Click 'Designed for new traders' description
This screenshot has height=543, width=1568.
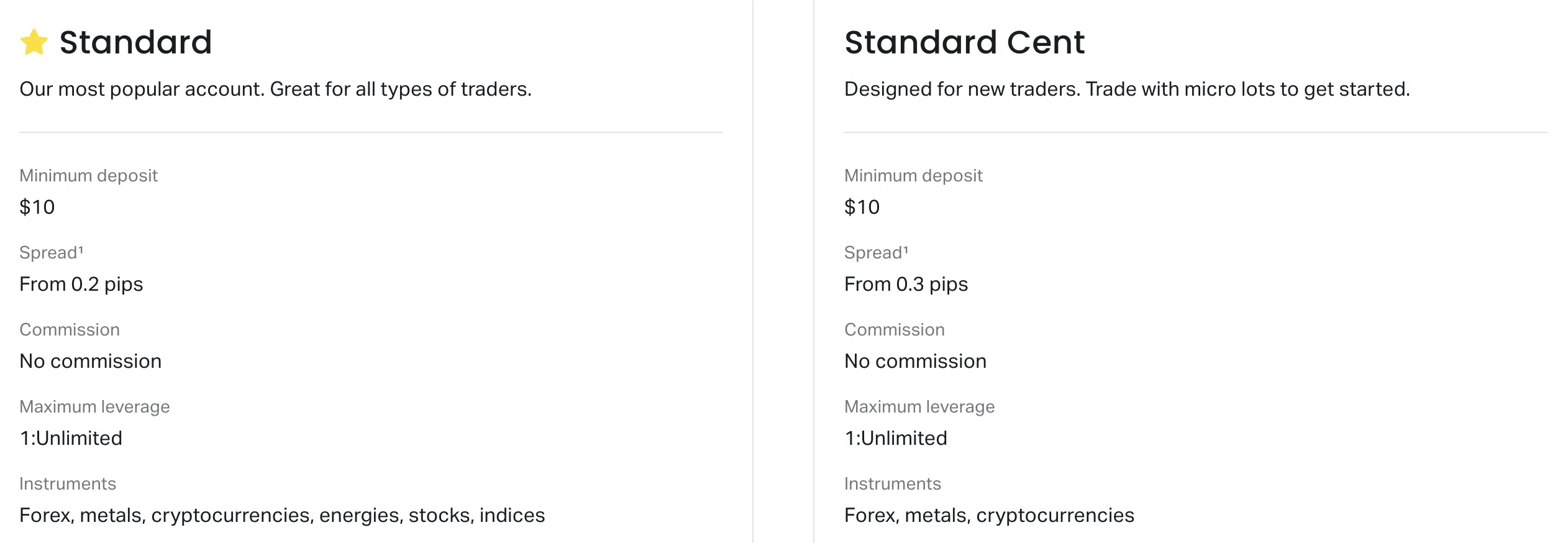click(1127, 89)
